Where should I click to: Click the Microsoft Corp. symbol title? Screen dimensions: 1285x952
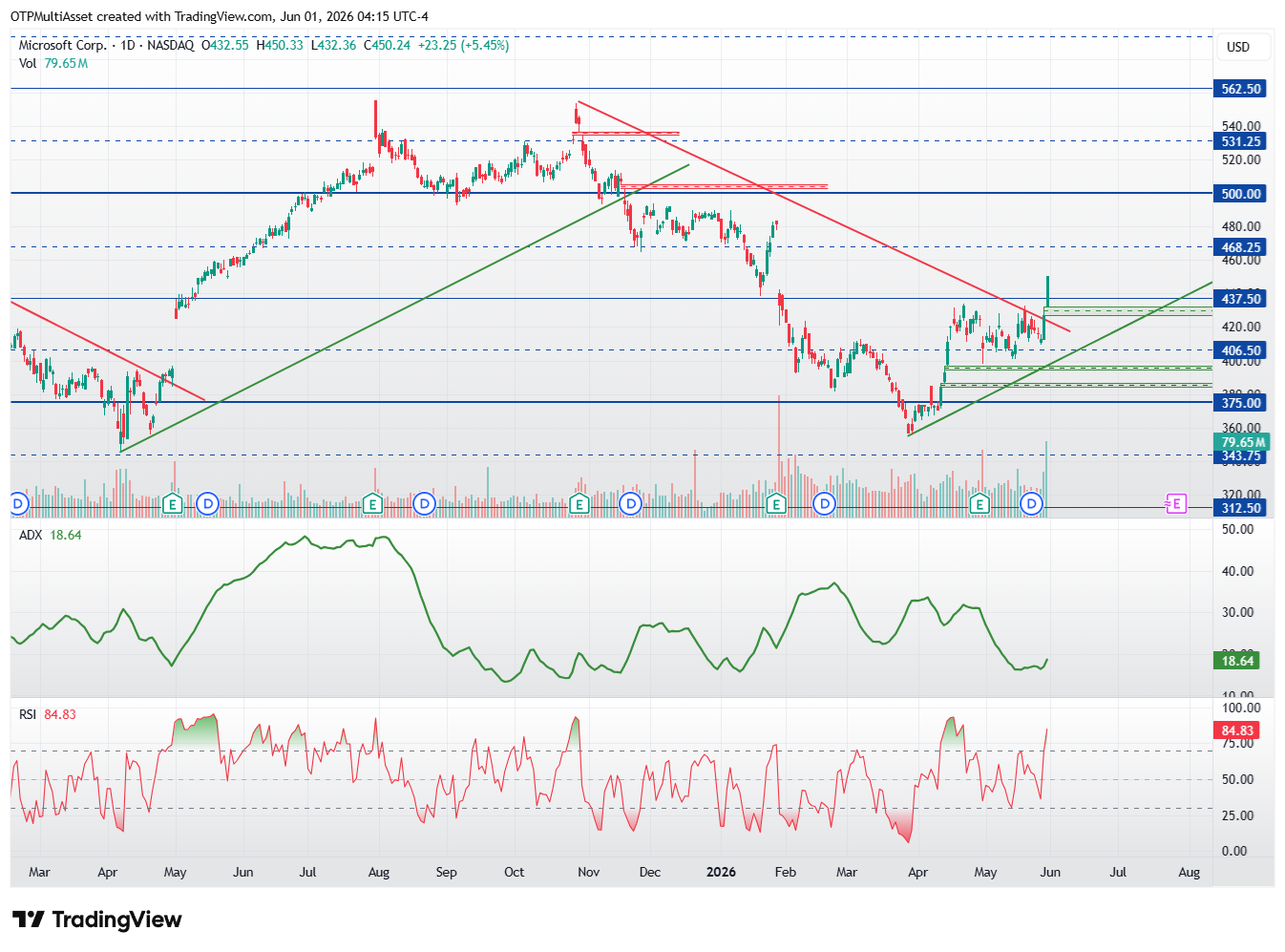tap(62, 45)
